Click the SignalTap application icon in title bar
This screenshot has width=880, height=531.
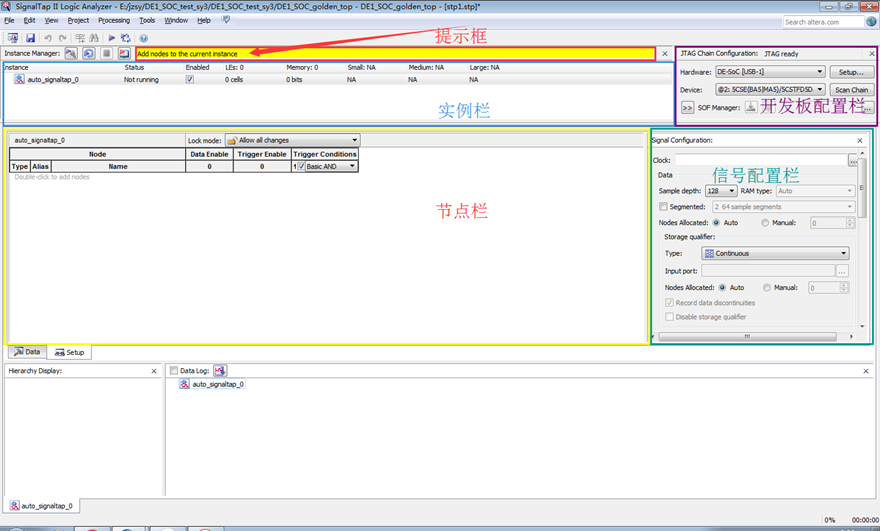[6, 6]
